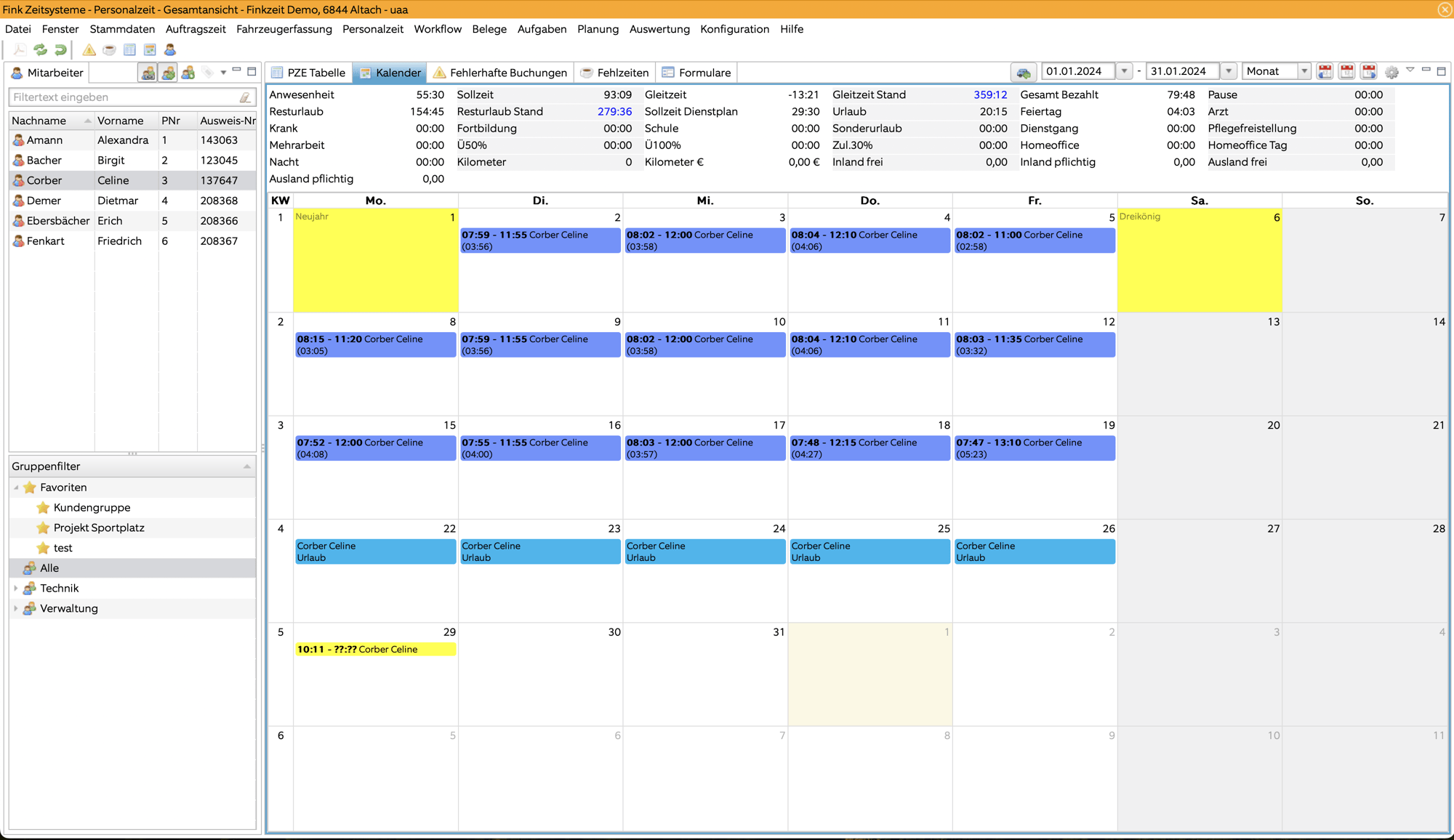Open the Fehlzeiten tab
The height and width of the screenshot is (840, 1454).
click(614, 73)
